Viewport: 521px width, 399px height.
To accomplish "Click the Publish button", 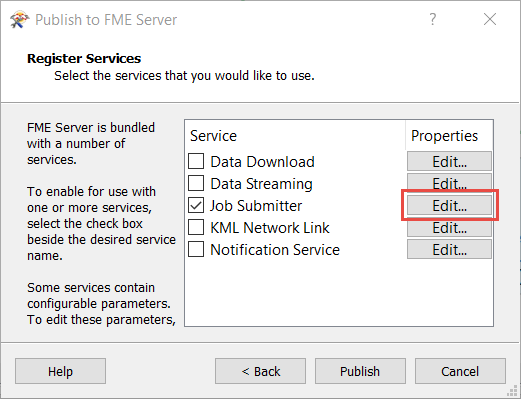I will pyautogui.click(x=360, y=371).
